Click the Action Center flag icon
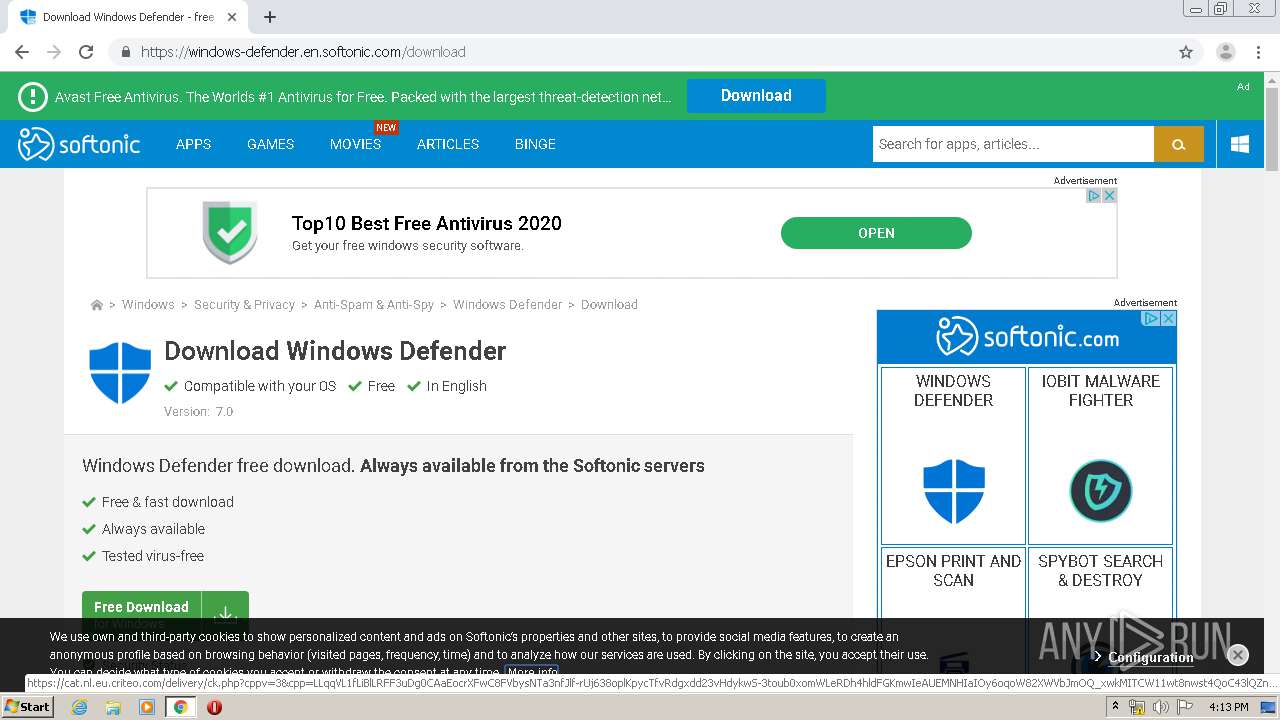Image resolution: width=1280 pixels, height=720 pixels. (1185, 707)
